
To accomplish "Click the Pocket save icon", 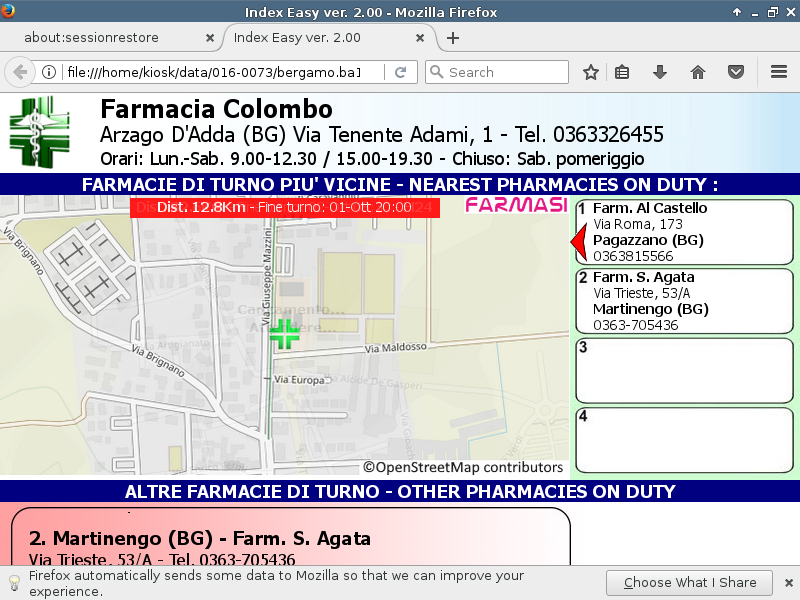I will [x=736, y=72].
